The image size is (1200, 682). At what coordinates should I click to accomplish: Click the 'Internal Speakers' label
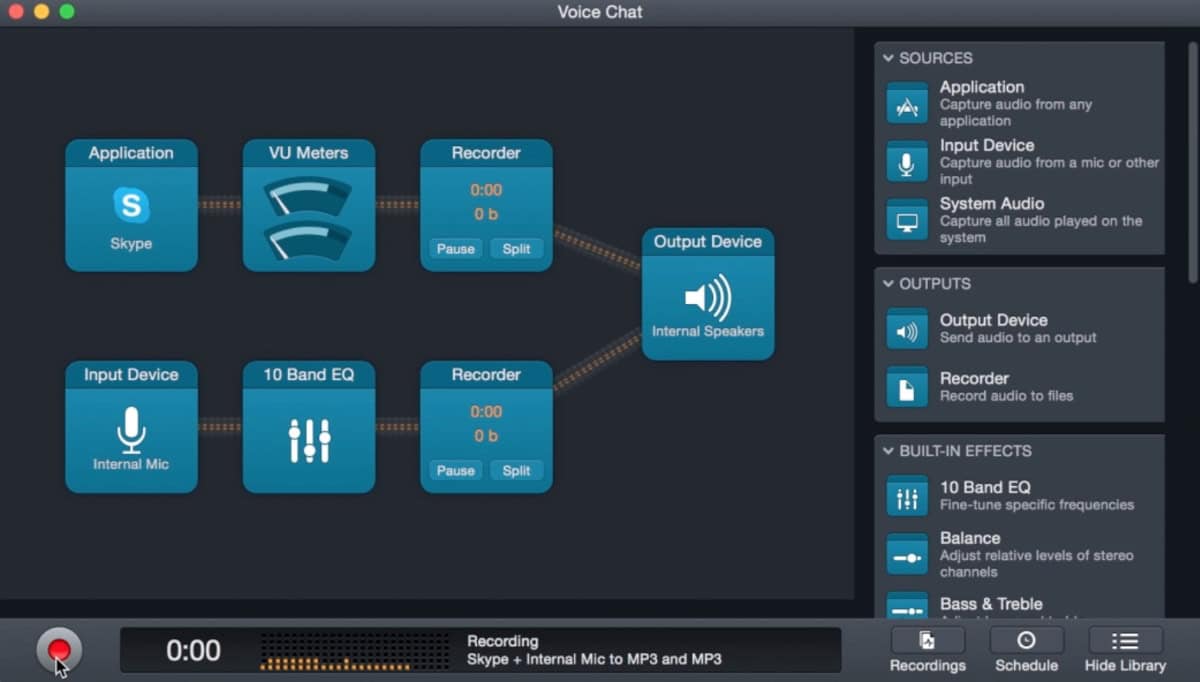[x=708, y=331]
